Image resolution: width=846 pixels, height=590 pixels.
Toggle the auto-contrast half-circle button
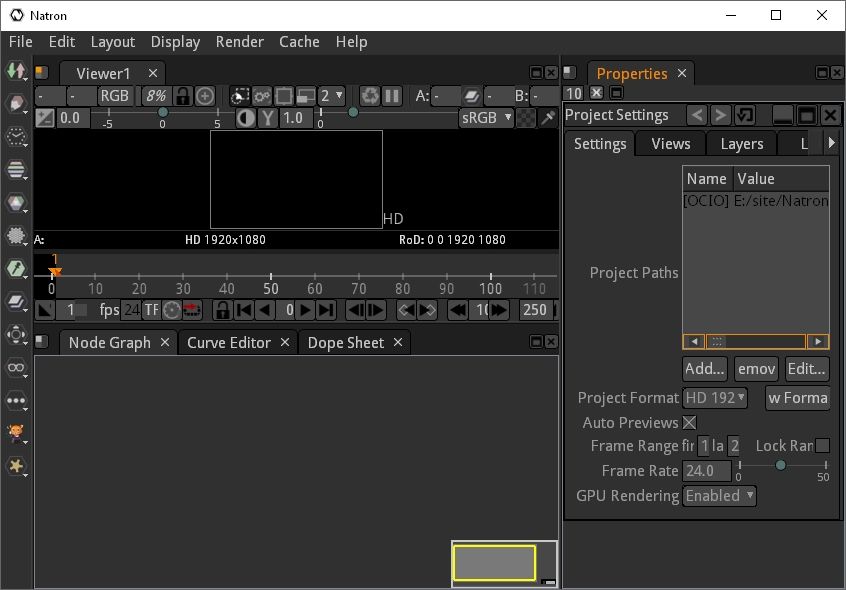click(246, 118)
